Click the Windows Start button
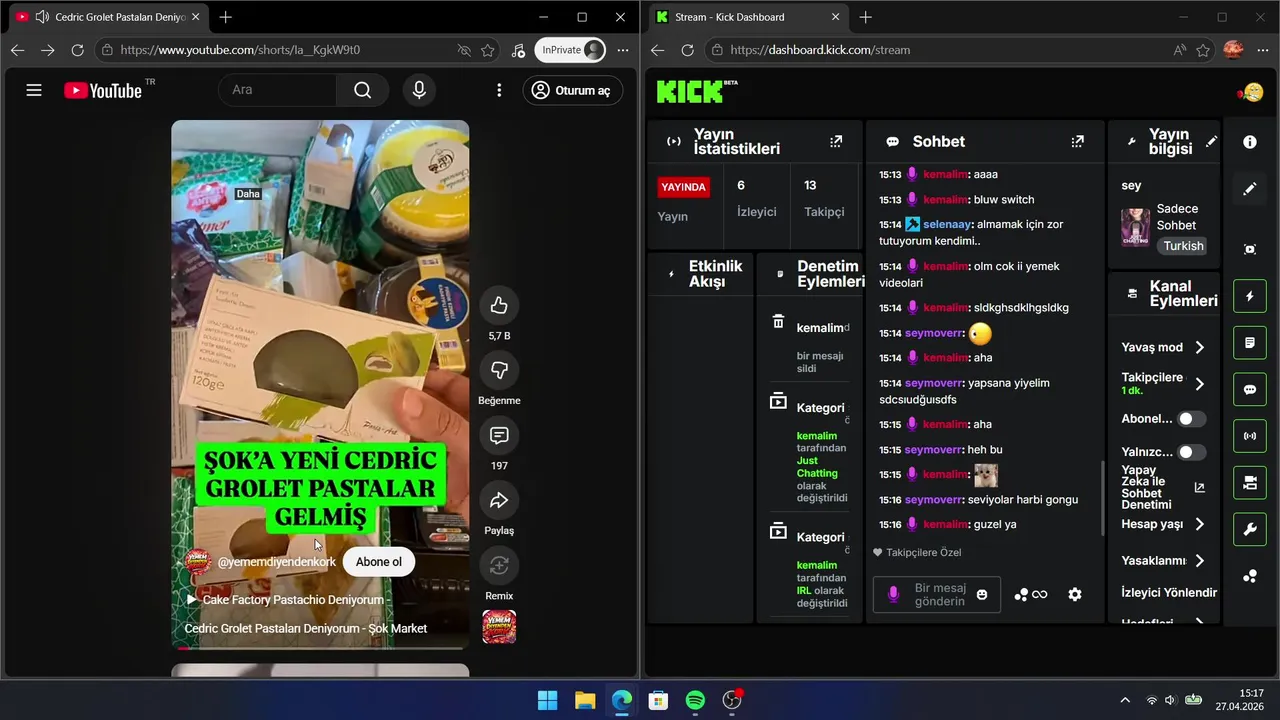This screenshot has height=720, width=1280. [548, 700]
